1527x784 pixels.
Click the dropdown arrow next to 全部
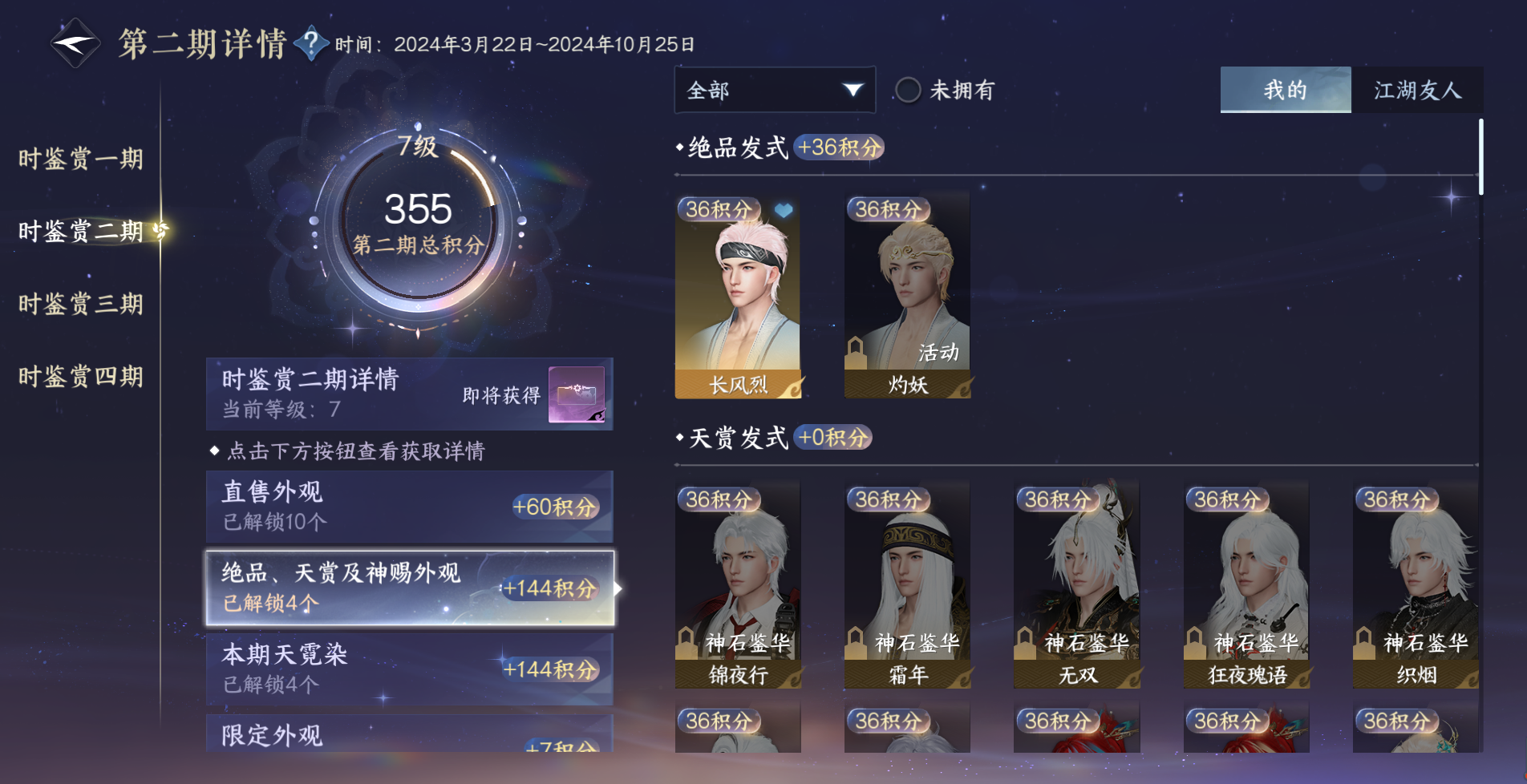(853, 90)
